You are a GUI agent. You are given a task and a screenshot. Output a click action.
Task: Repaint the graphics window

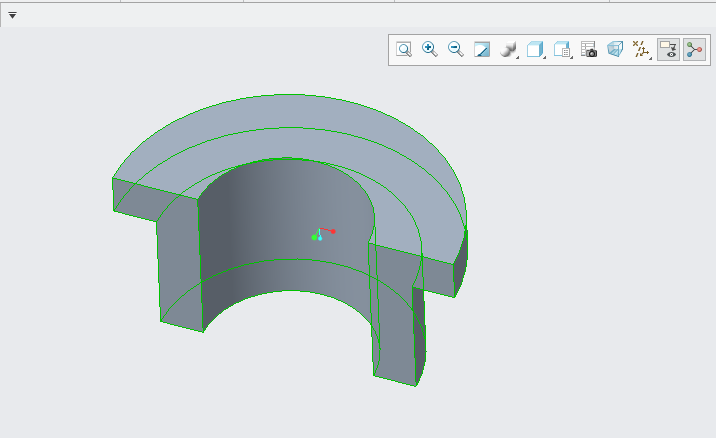click(x=482, y=49)
